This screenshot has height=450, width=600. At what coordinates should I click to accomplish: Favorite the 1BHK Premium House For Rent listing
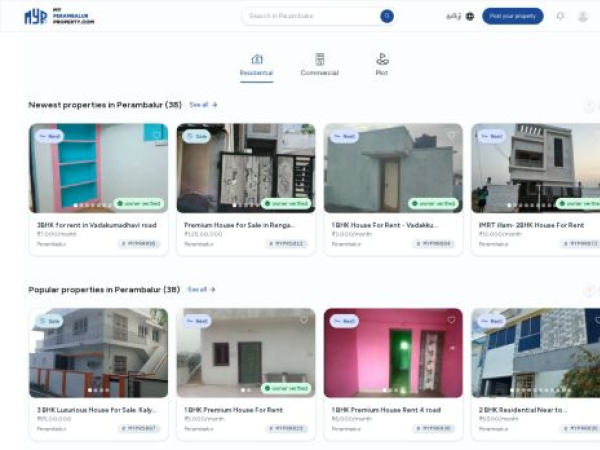pos(304,320)
